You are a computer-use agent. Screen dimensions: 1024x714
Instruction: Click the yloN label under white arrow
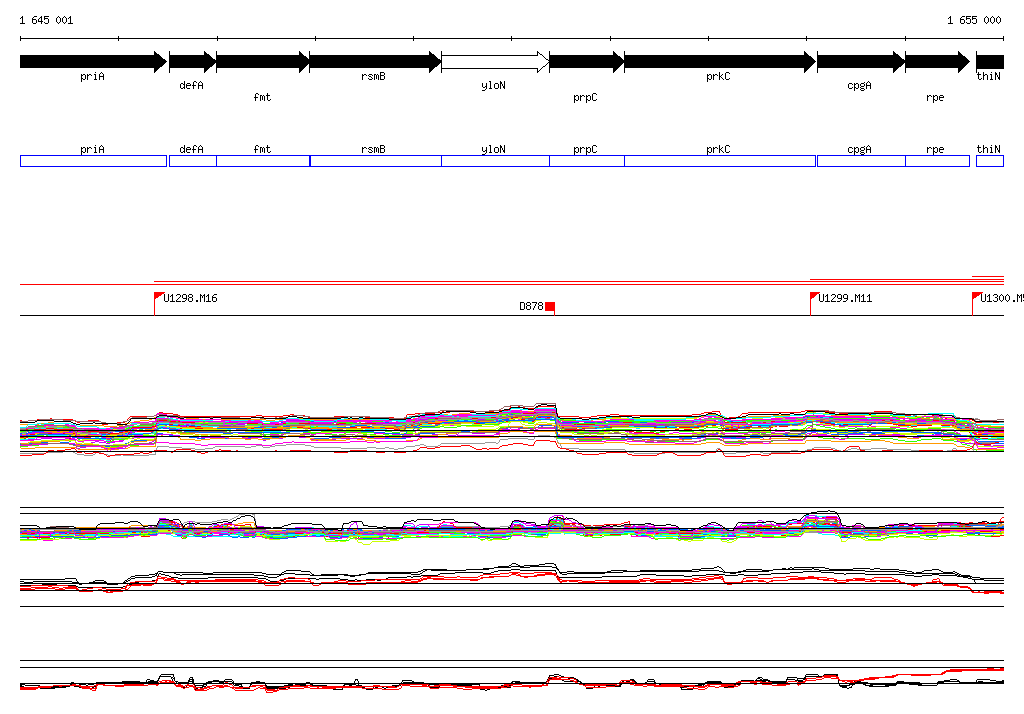tap(493, 86)
